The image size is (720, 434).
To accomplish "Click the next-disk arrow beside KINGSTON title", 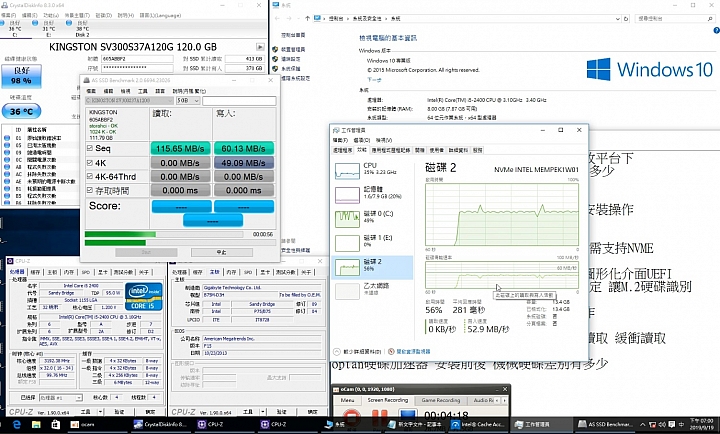I will click(260, 47).
